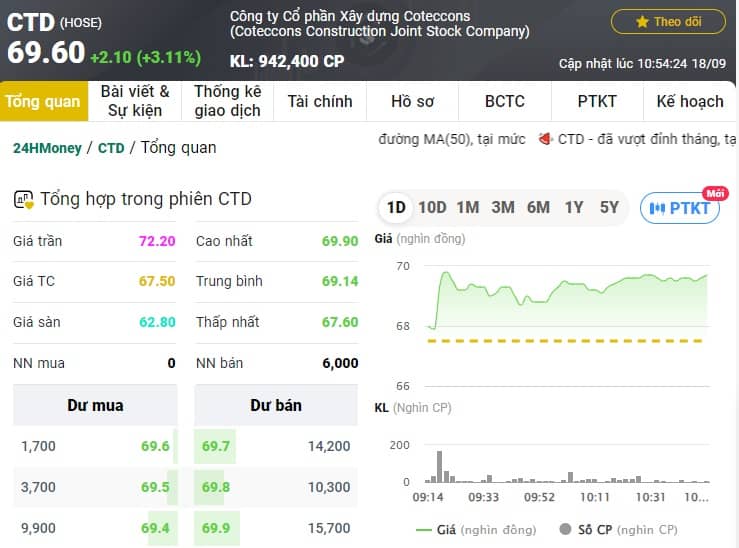Open the 24HMoney breadcrumb link
This screenshot has width=739, height=548.
[47, 148]
